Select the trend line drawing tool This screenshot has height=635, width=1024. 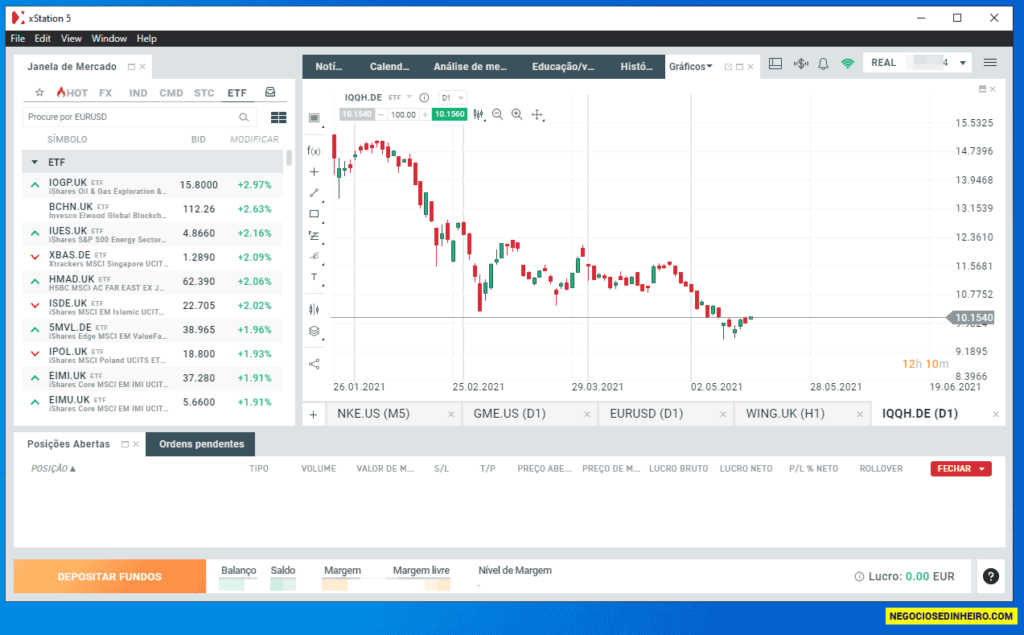(314, 193)
